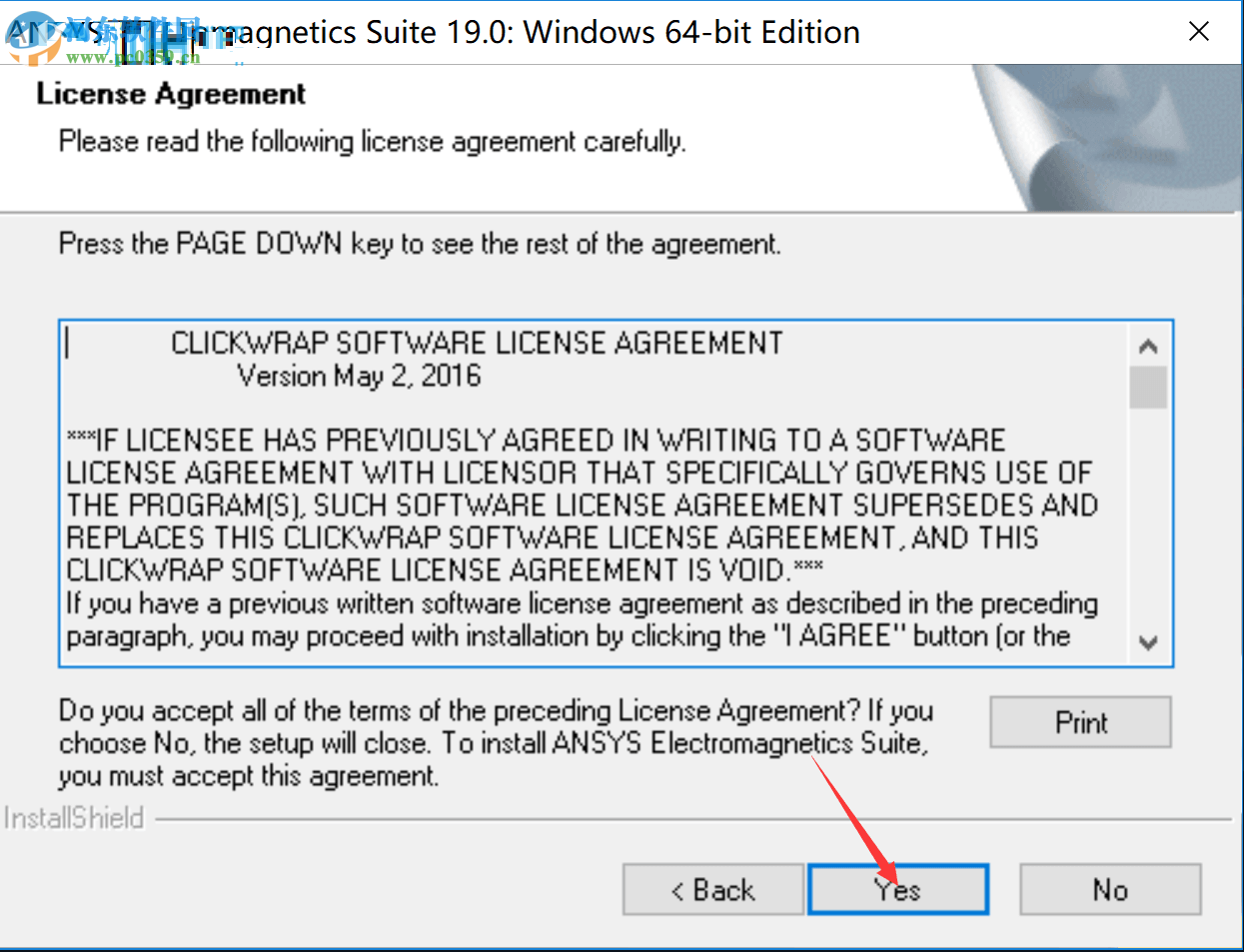Print the license agreement

1080,722
